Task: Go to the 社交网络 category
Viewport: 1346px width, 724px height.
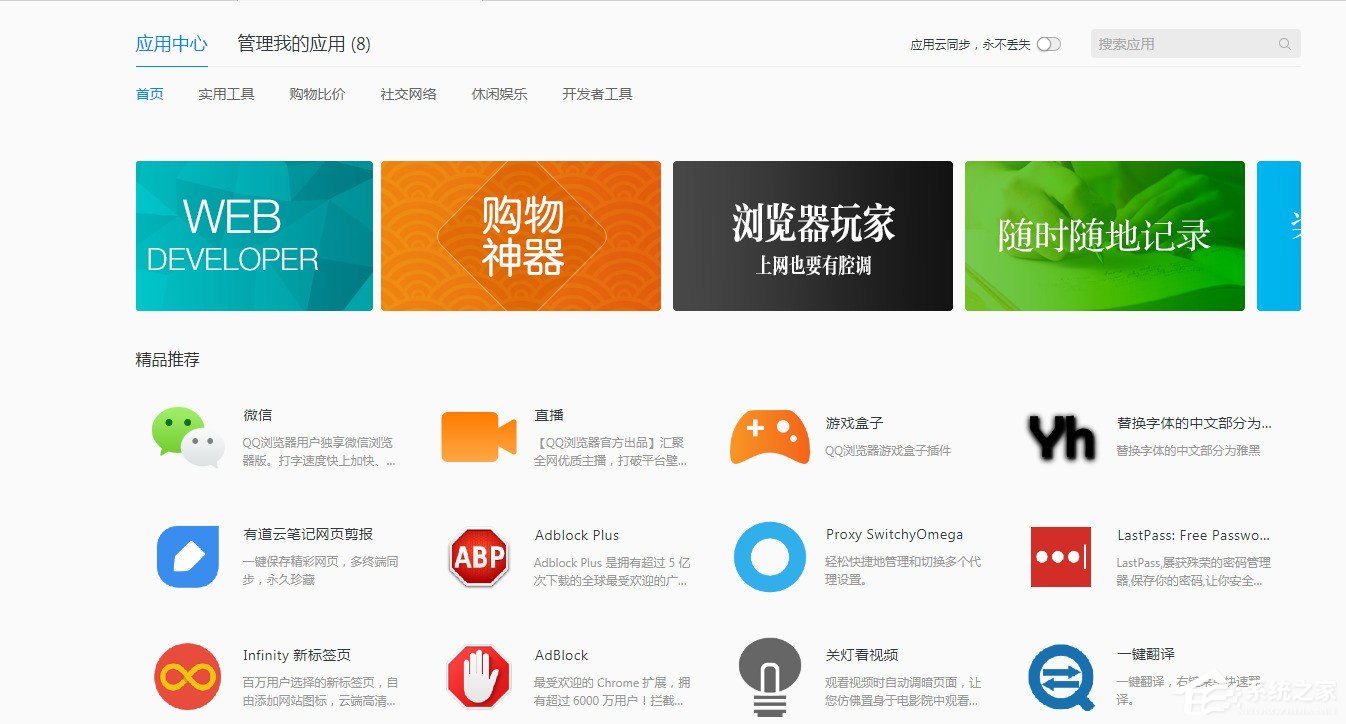Action: click(x=408, y=94)
